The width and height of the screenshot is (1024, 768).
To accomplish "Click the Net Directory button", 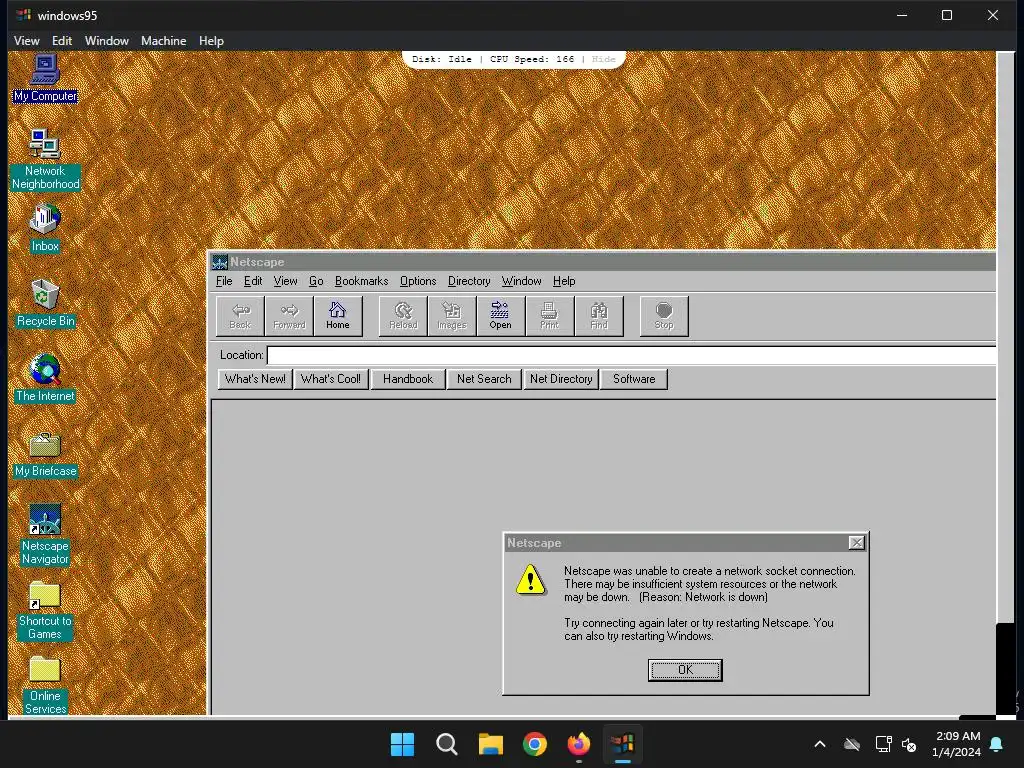I will pyautogui.click(x=561, y=379).
